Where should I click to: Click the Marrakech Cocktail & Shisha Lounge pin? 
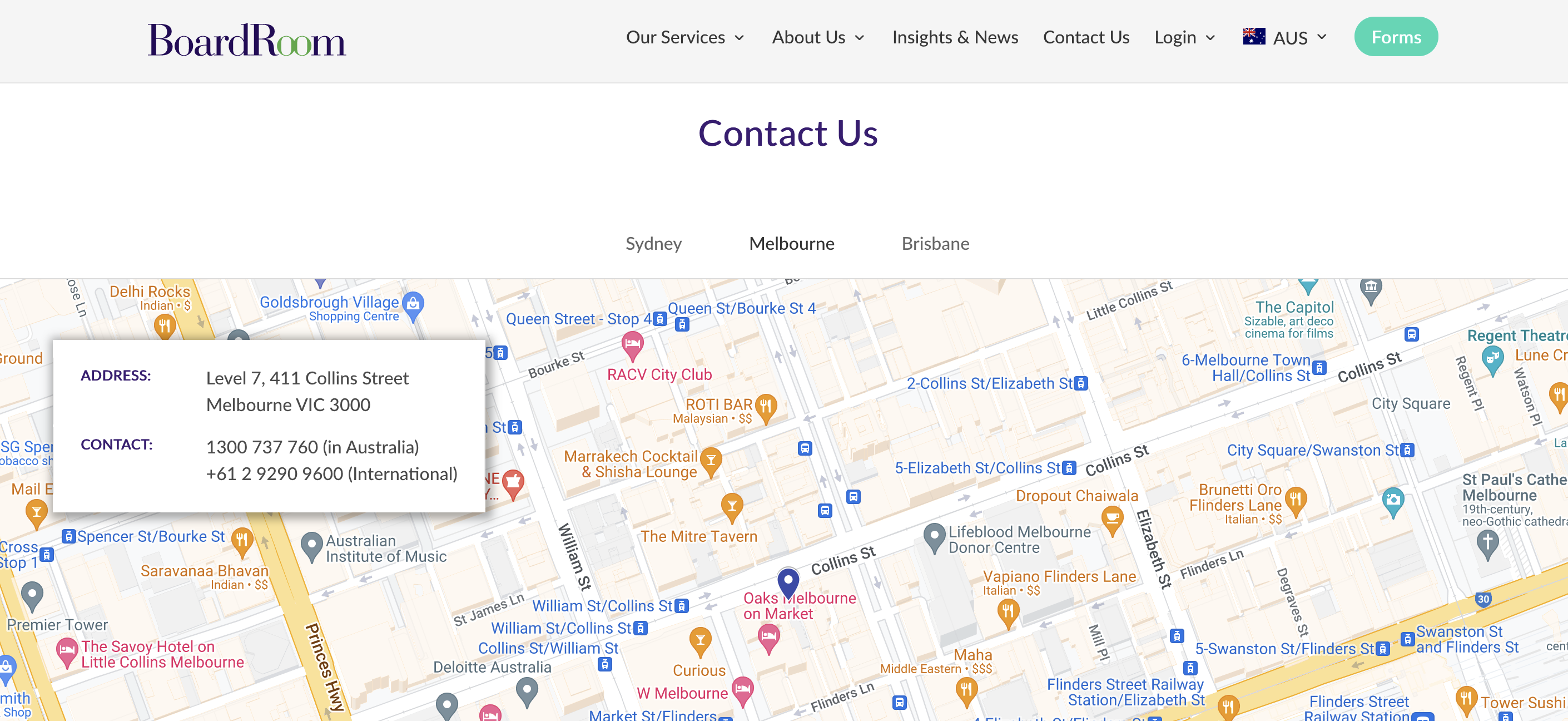(711, 462)
